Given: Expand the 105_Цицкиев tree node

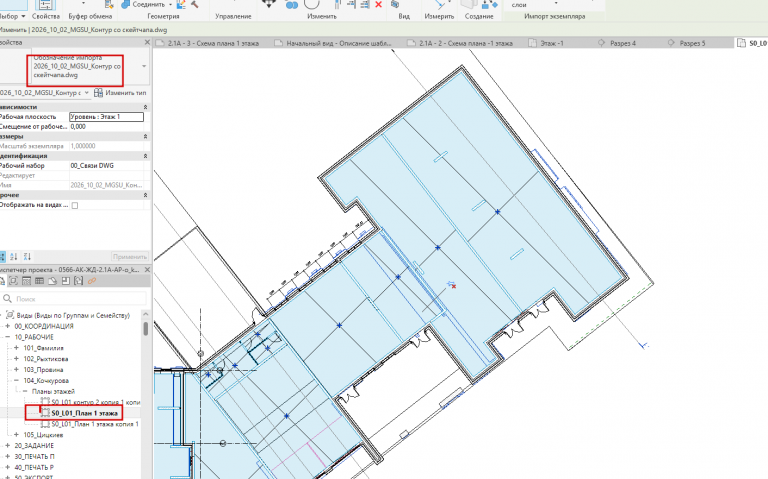Looking at the screenshot, I should (x=16, y=435).
